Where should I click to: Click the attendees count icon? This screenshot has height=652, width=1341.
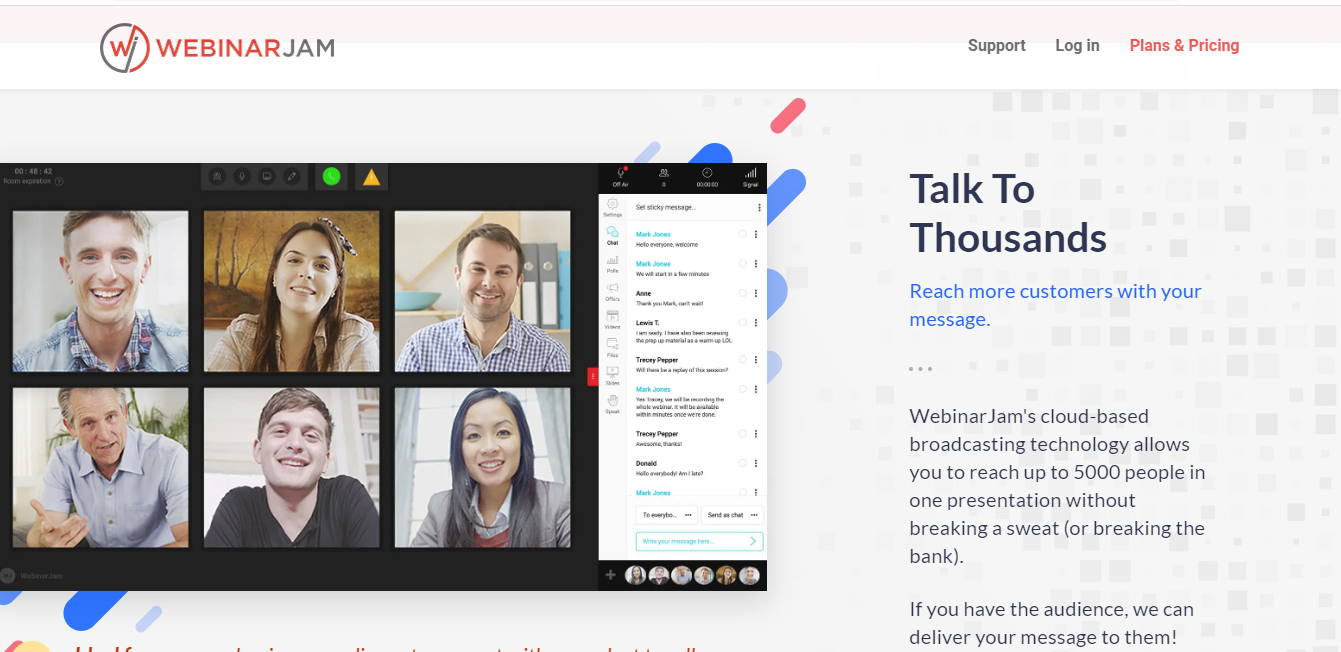[x=664, y=173]
